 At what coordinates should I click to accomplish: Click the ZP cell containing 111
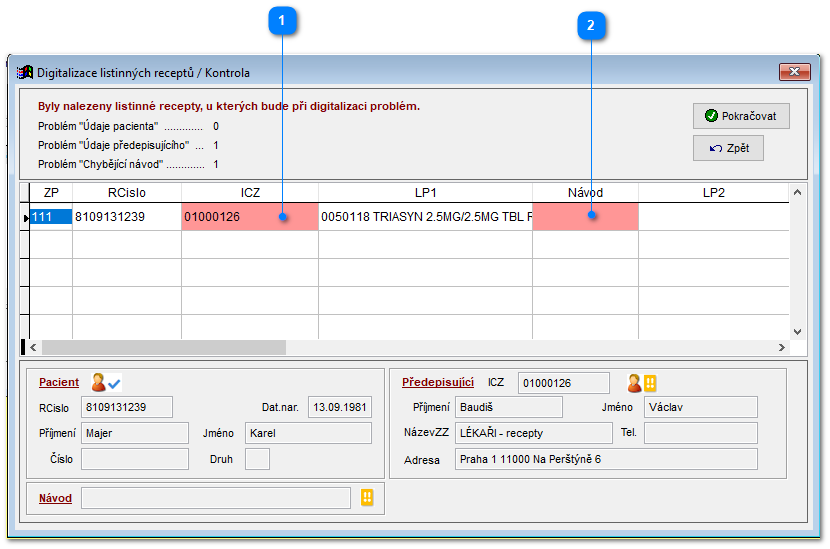(x=50, y=216)
